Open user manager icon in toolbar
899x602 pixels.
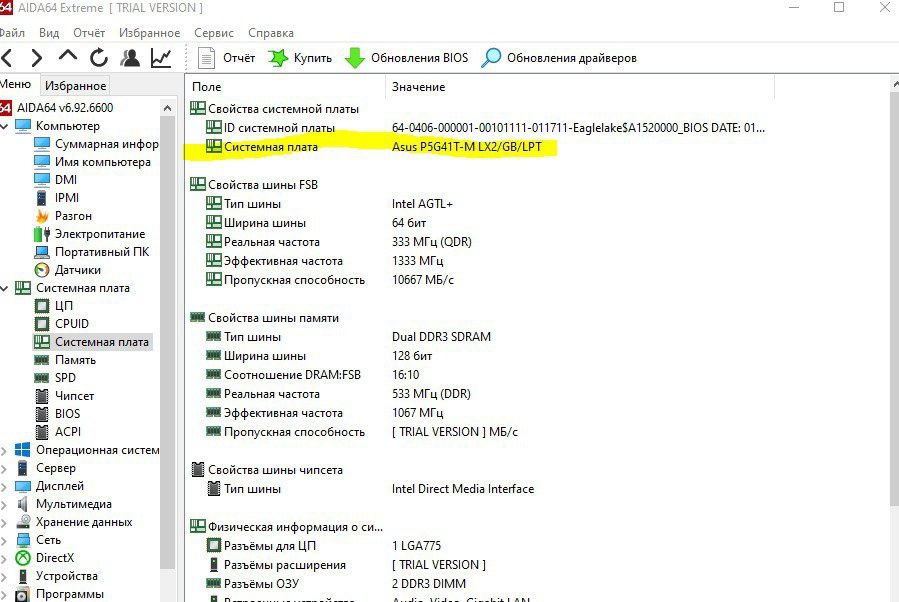click(130, 58)
